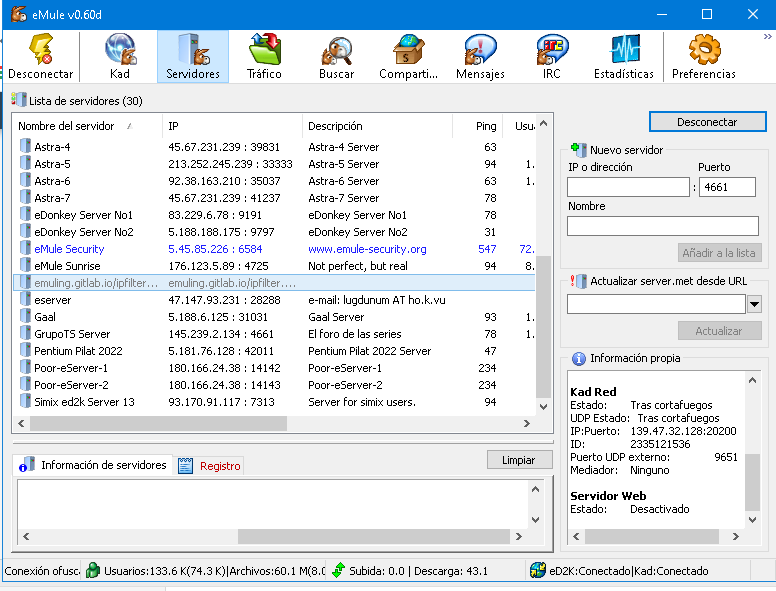The height and width of the screenshot is (591, 776).
Task: Click server list scroll up arrow
Action: (543, 123)
